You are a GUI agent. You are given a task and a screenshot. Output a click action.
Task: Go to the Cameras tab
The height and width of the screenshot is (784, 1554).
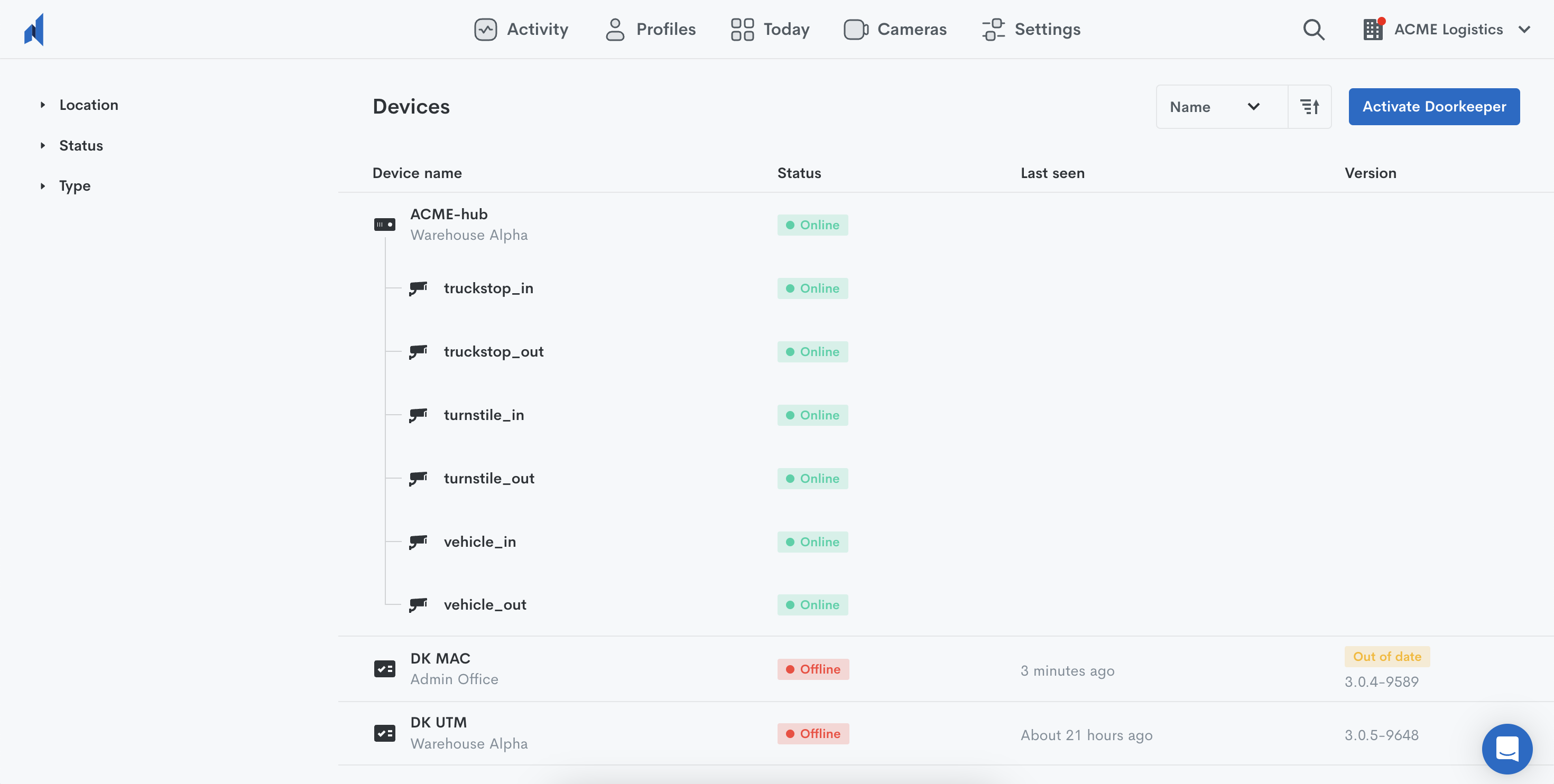click(895, 29)
